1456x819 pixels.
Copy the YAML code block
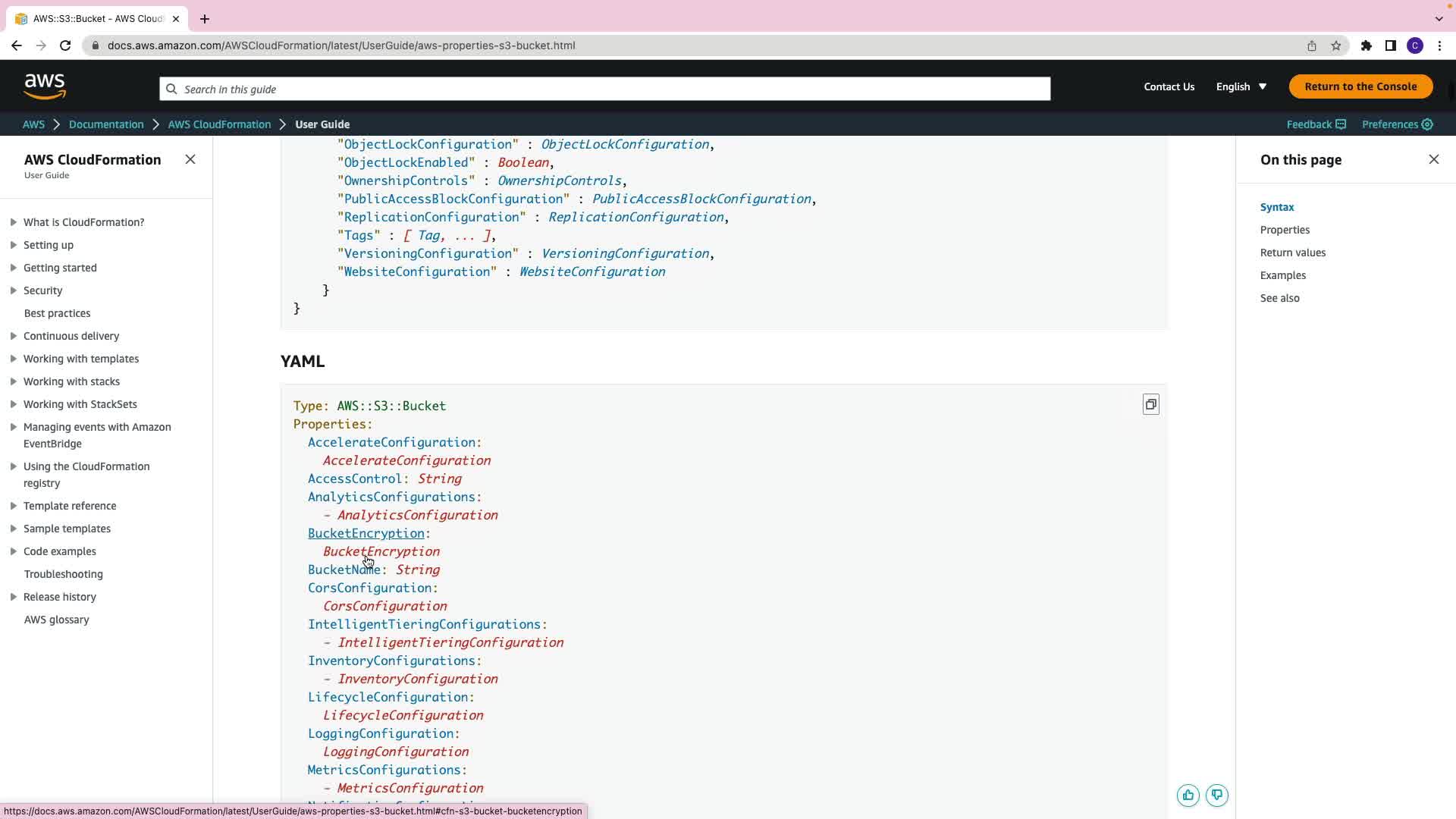1150,405
